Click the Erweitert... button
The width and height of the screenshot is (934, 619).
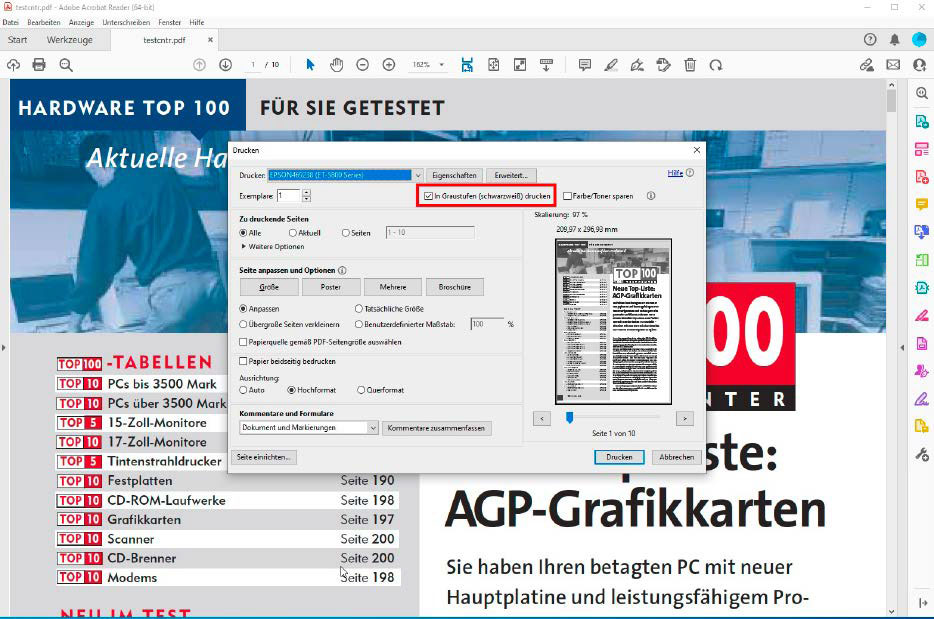pos(511,175)
